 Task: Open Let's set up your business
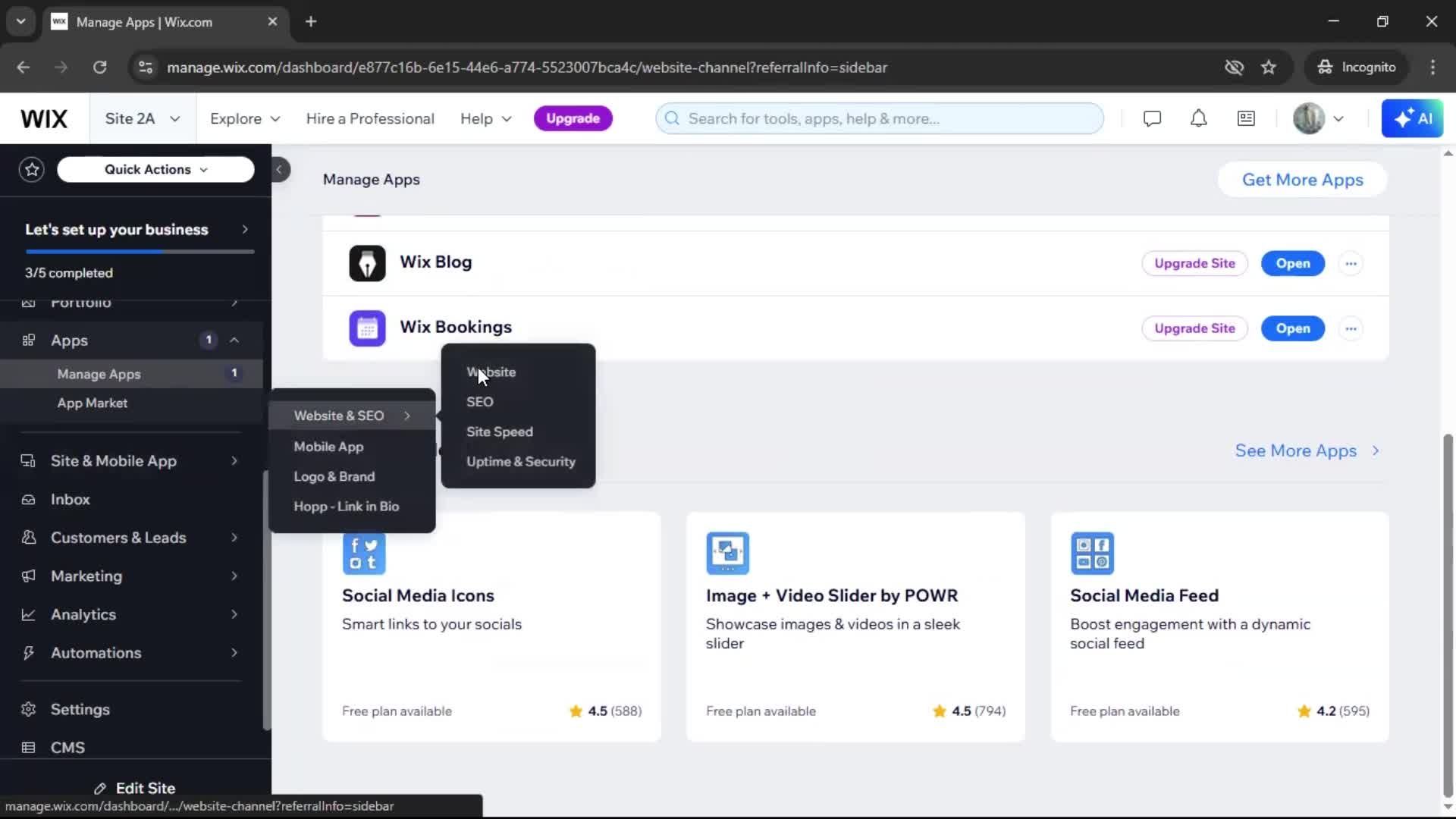pyautogui.click(x=136, y=230)
